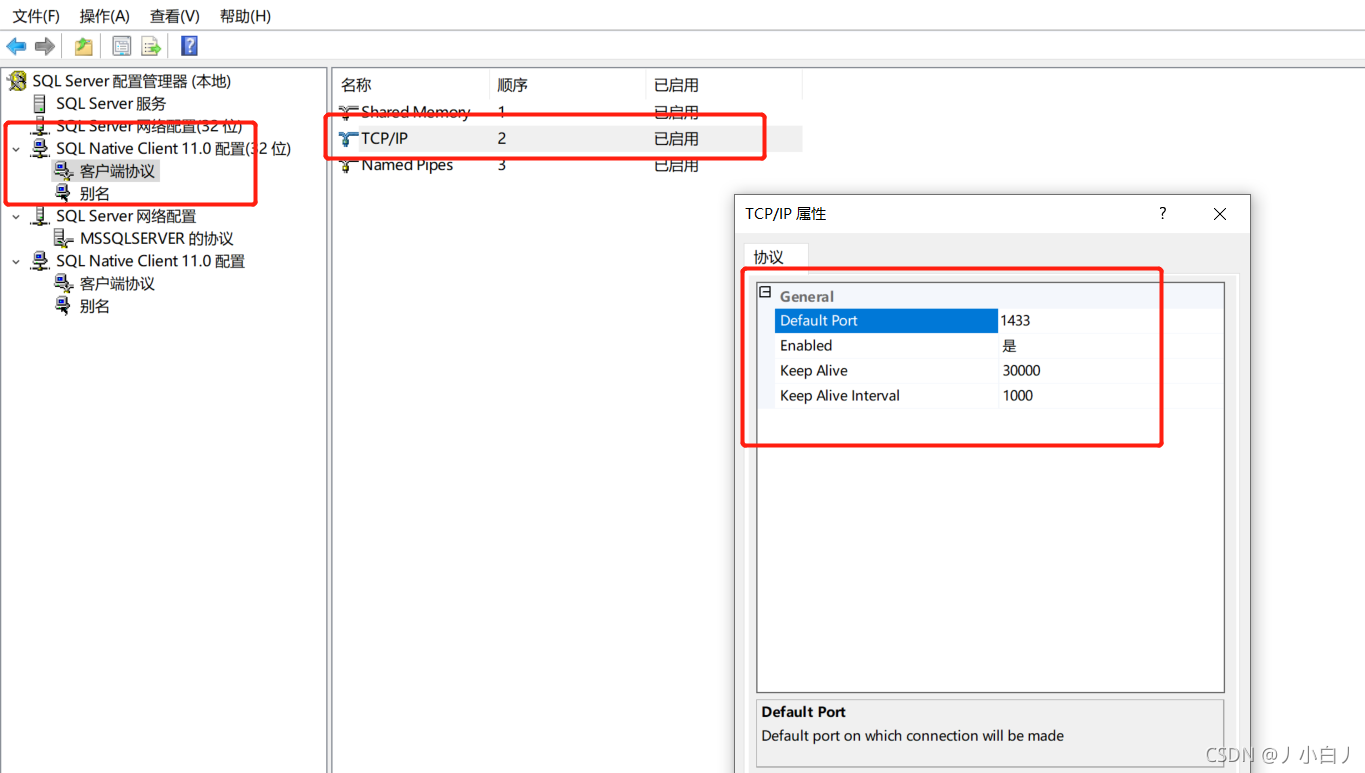Click 客户端协议 icon under non-32-bit Native Client

click(64, 283)
